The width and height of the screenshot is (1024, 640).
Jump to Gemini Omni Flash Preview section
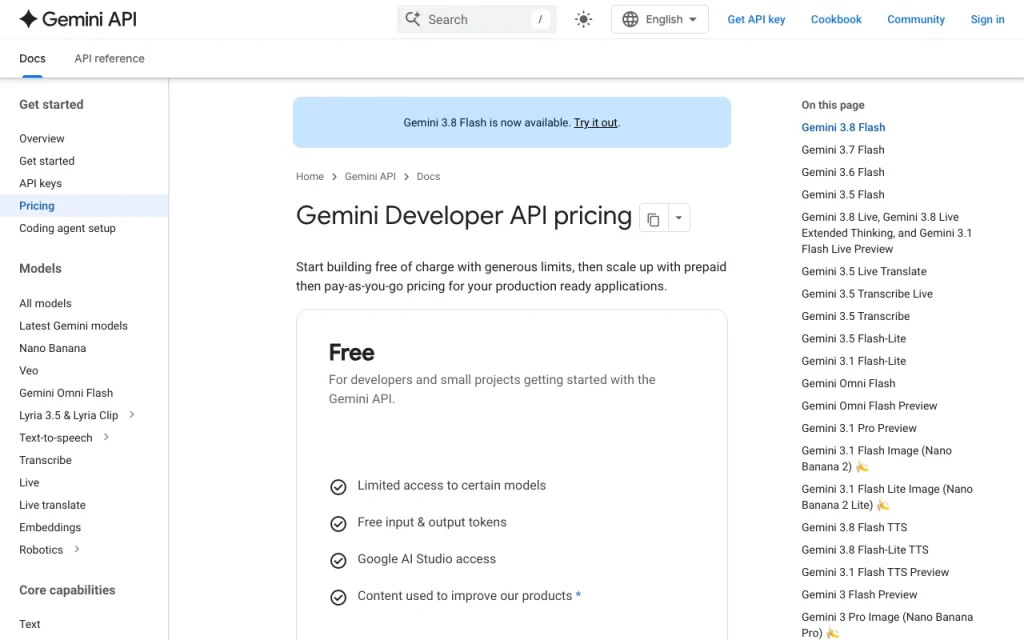[x=869, y=406]
